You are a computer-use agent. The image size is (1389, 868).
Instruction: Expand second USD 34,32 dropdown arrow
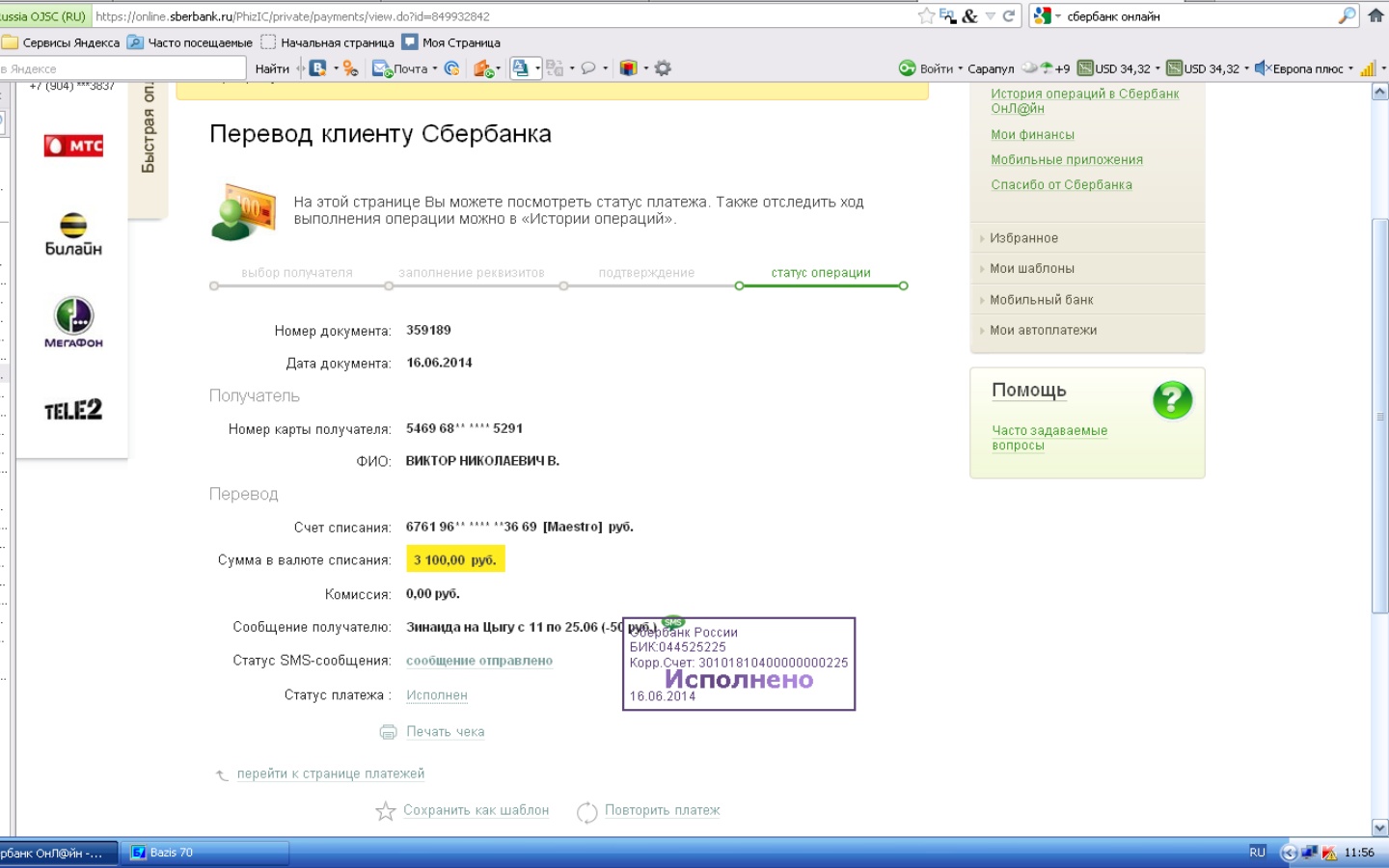[1246, 68]
